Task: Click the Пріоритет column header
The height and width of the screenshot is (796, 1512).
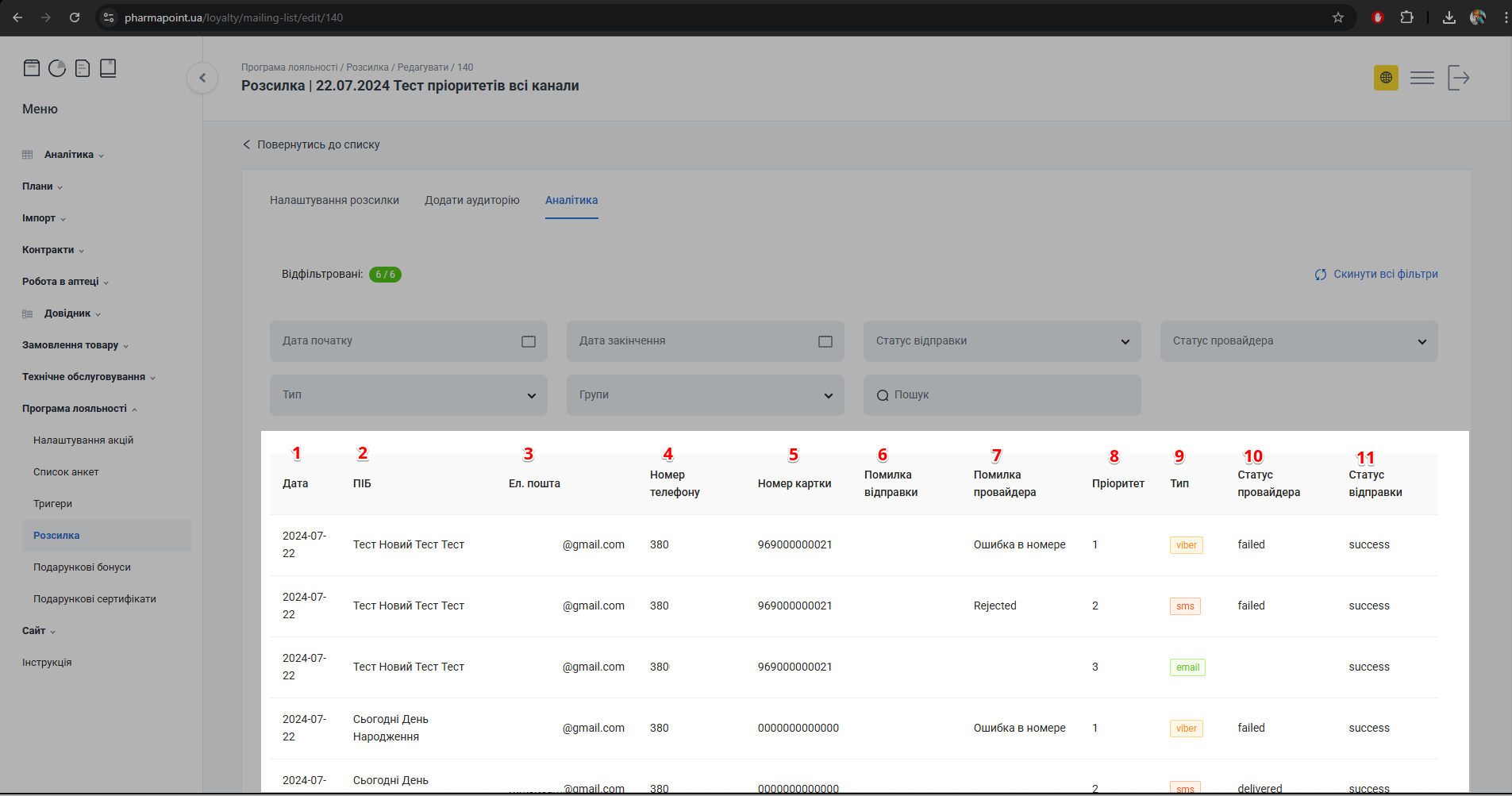Action: tap(1118, 483)
